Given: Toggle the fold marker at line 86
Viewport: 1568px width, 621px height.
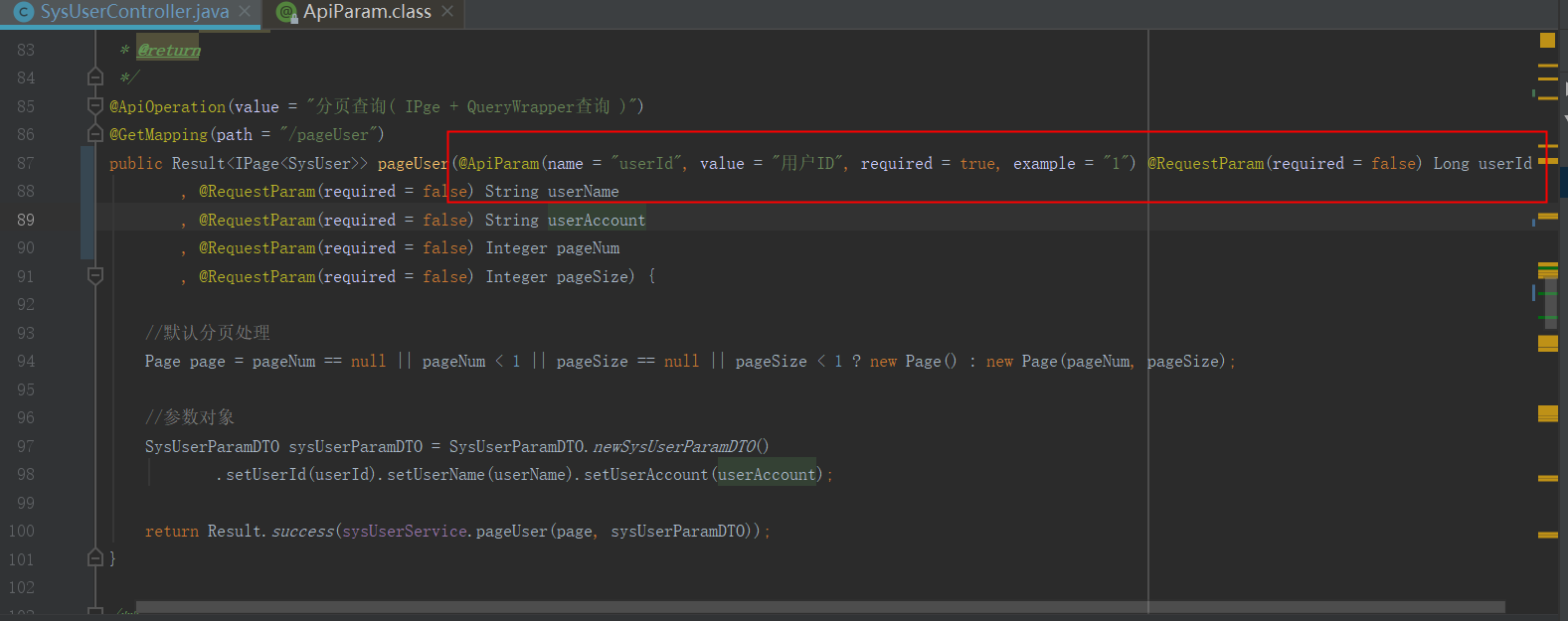Looking at the screenshot, I should click(95, 133).
